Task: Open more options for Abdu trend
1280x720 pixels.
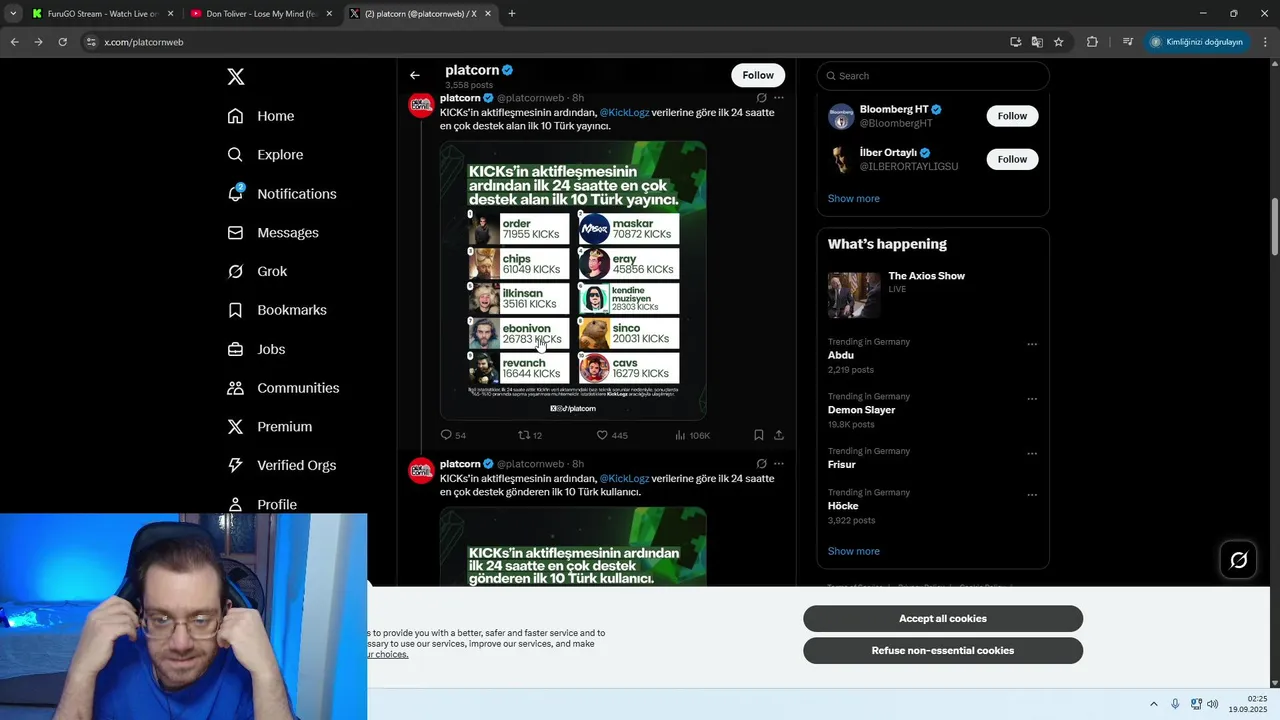Action: 1032,344
